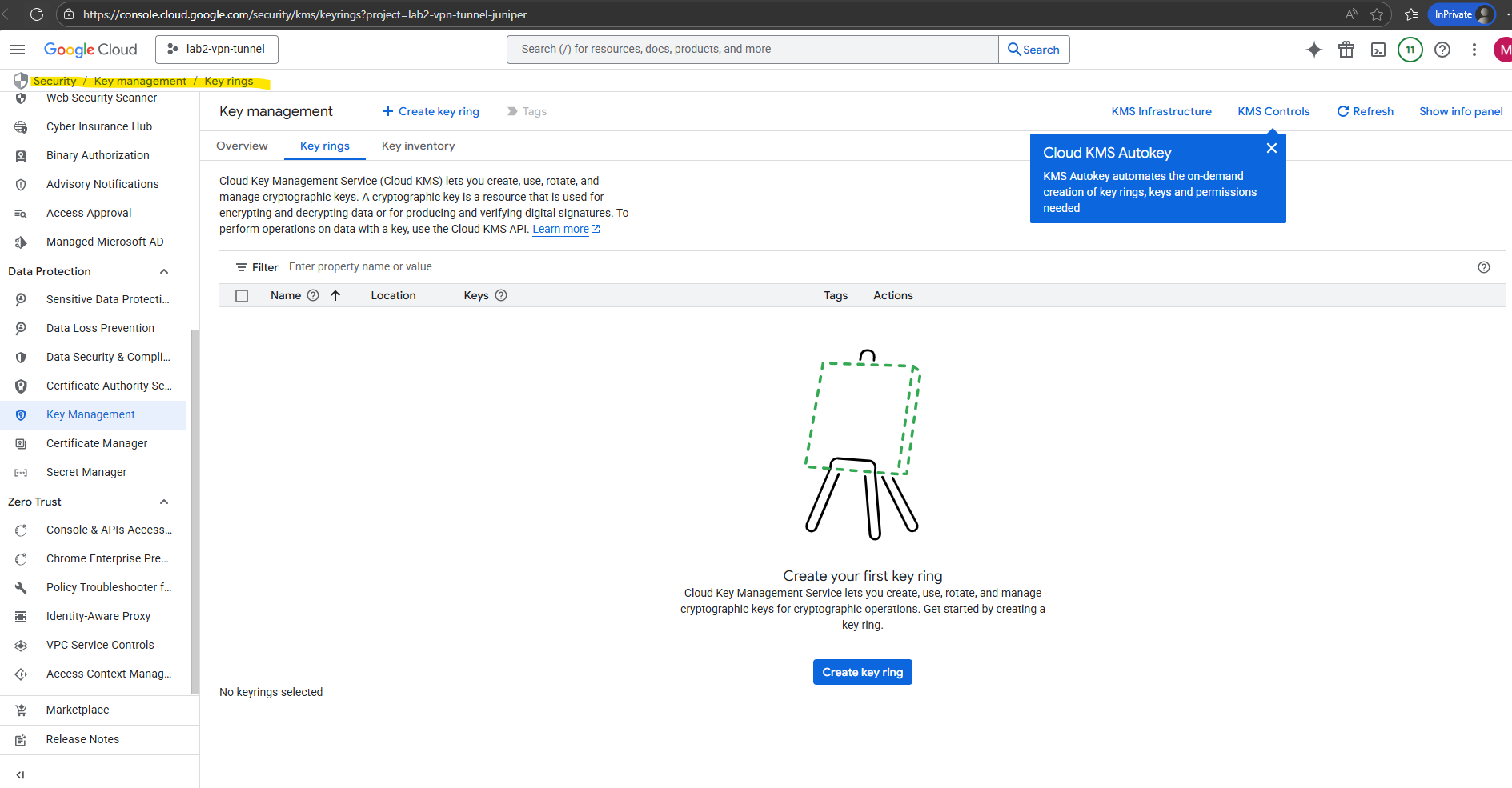Collapse the Zero Trust section
Viewport: 1512px width, 788px height.
click(x=164, y=502)
